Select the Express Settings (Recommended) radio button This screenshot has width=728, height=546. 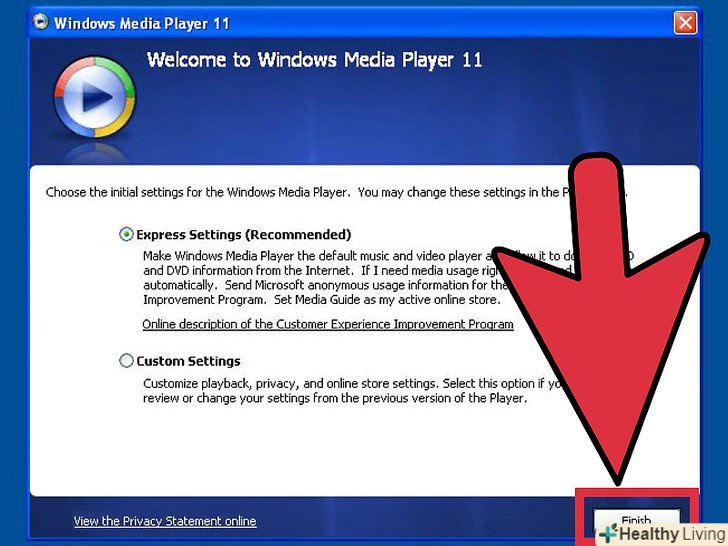[126, 234]
